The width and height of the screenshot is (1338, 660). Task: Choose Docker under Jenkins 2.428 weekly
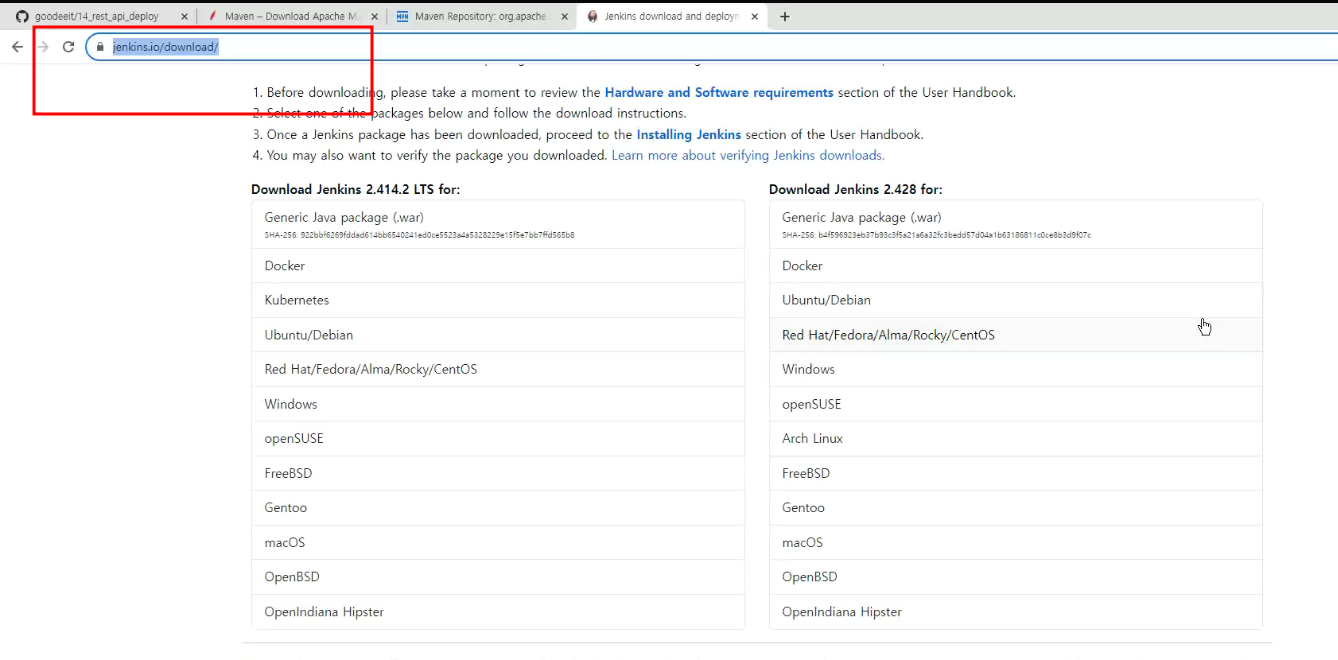1016,266
